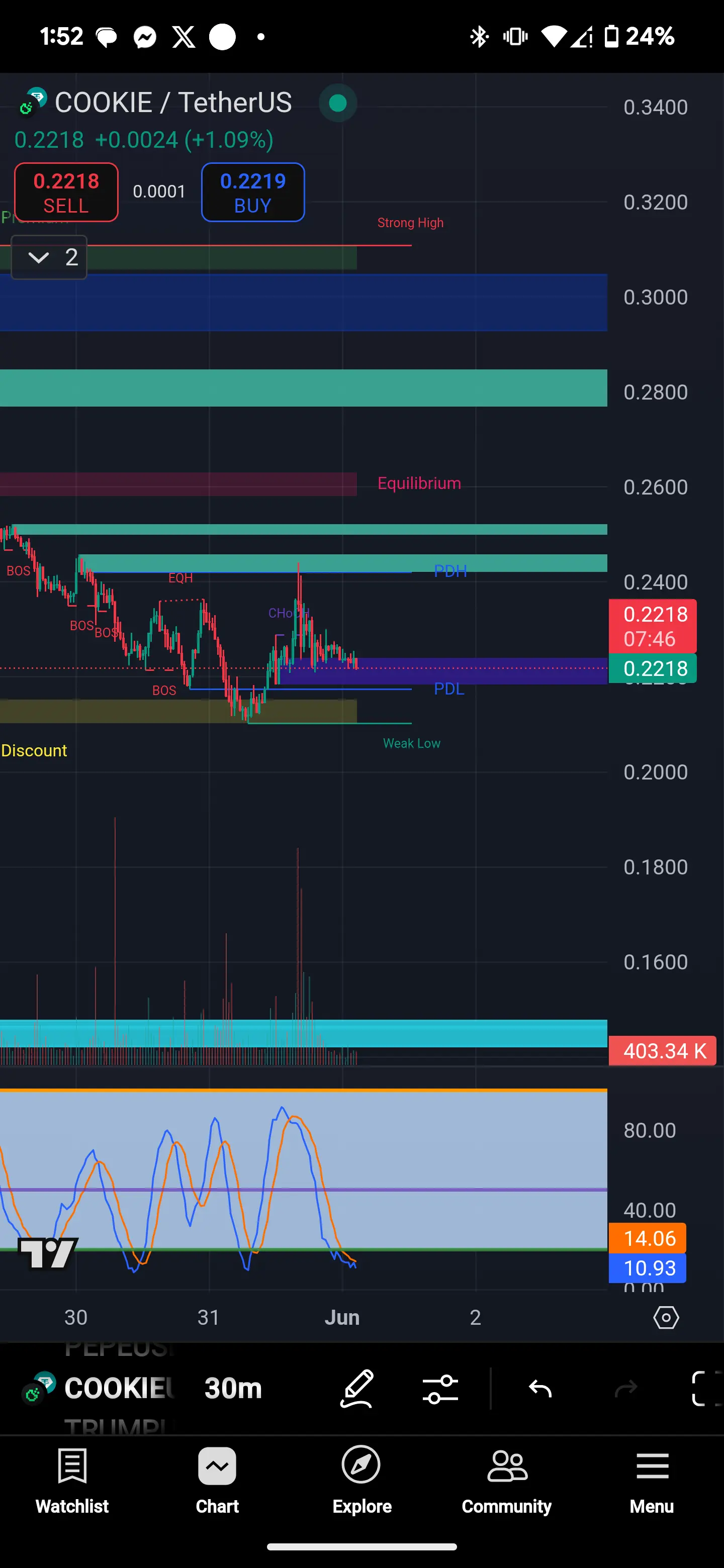Tap the Bluetooth status icon
The height and width of the screenshot is (1568, 724).
coord(479,37)
